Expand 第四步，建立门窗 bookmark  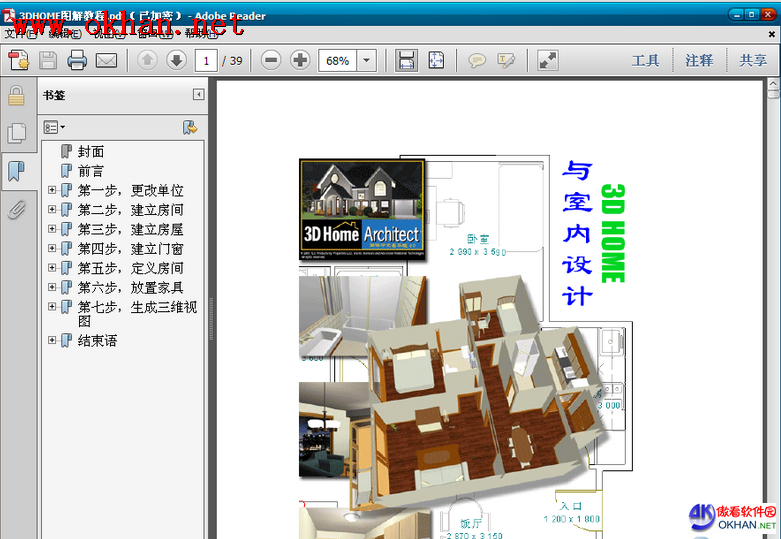(52, 248)
